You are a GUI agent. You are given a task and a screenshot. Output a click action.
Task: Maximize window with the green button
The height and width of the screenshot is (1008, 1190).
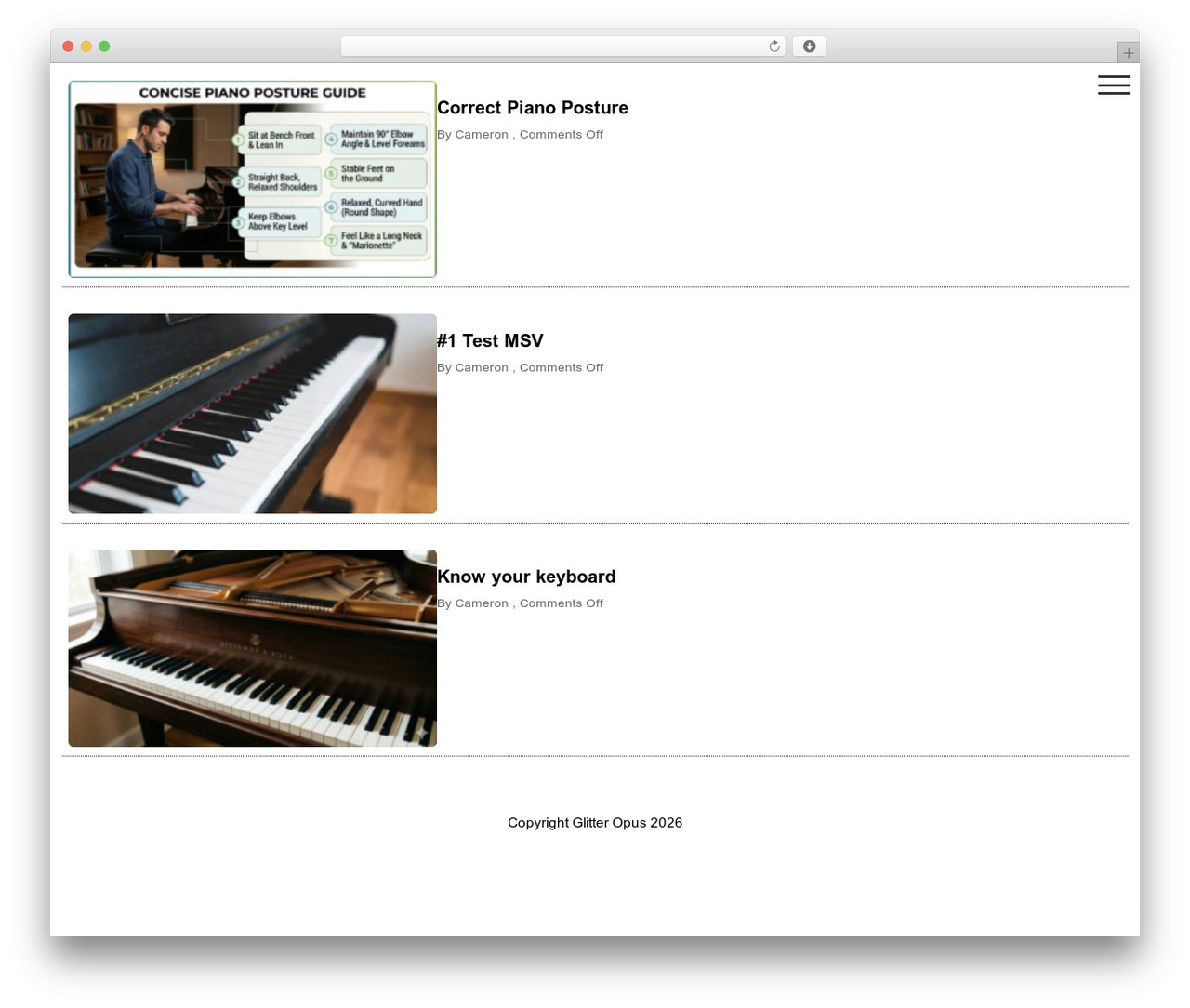tap(104, 46)
